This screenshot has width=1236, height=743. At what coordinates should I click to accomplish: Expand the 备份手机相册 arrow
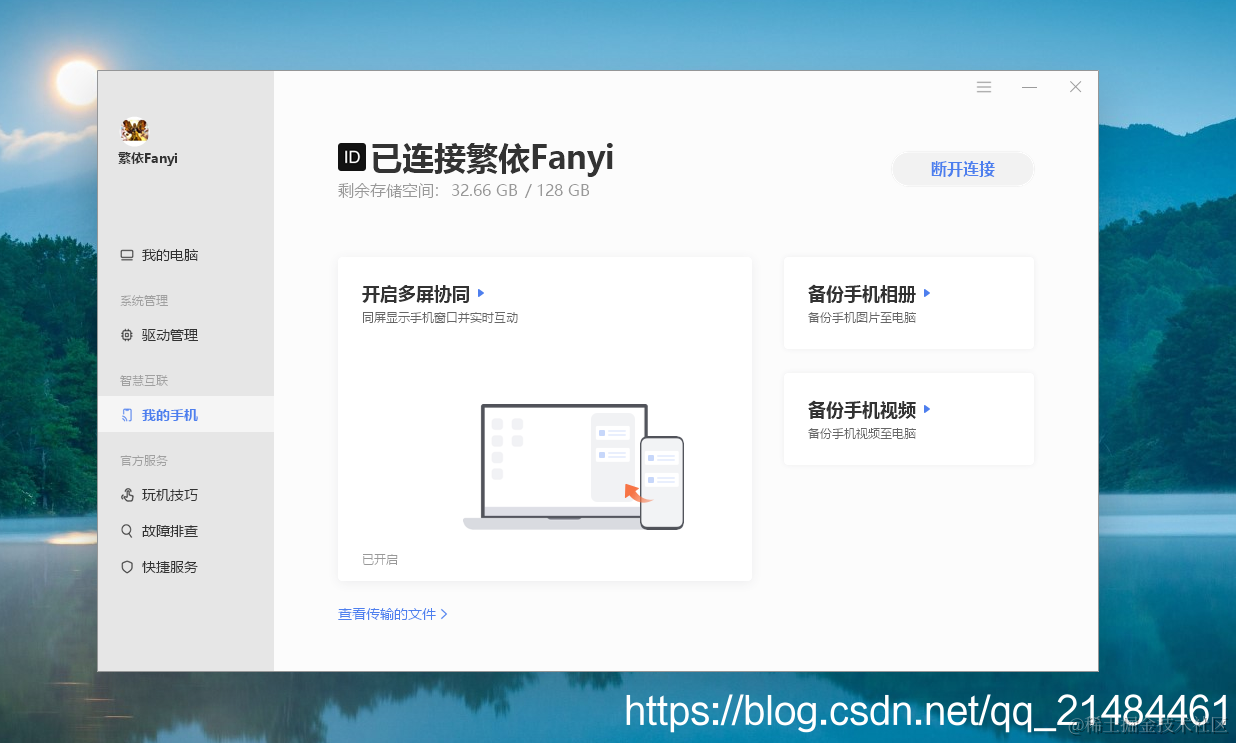pyautogui.click(x=926, y=293)
